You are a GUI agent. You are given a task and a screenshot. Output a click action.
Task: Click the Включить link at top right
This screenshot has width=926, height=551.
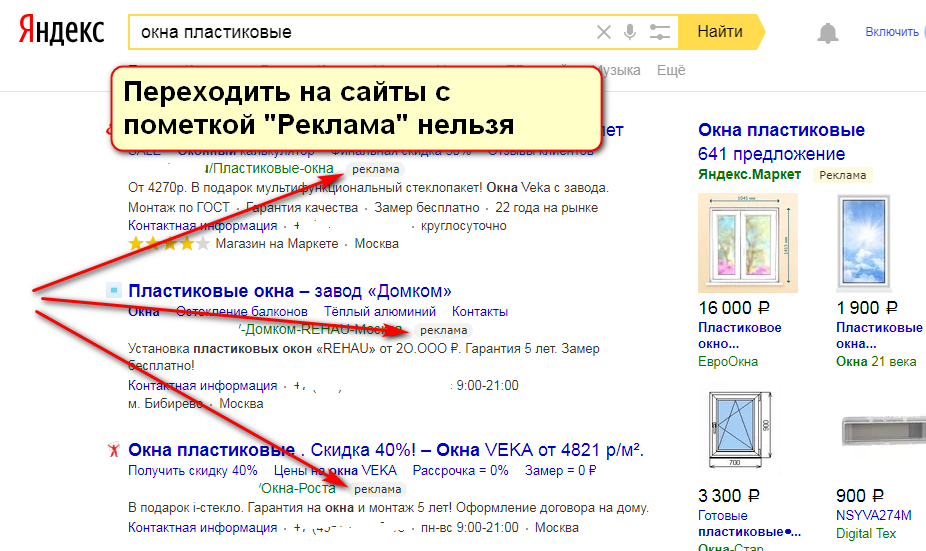coord(892,32)
